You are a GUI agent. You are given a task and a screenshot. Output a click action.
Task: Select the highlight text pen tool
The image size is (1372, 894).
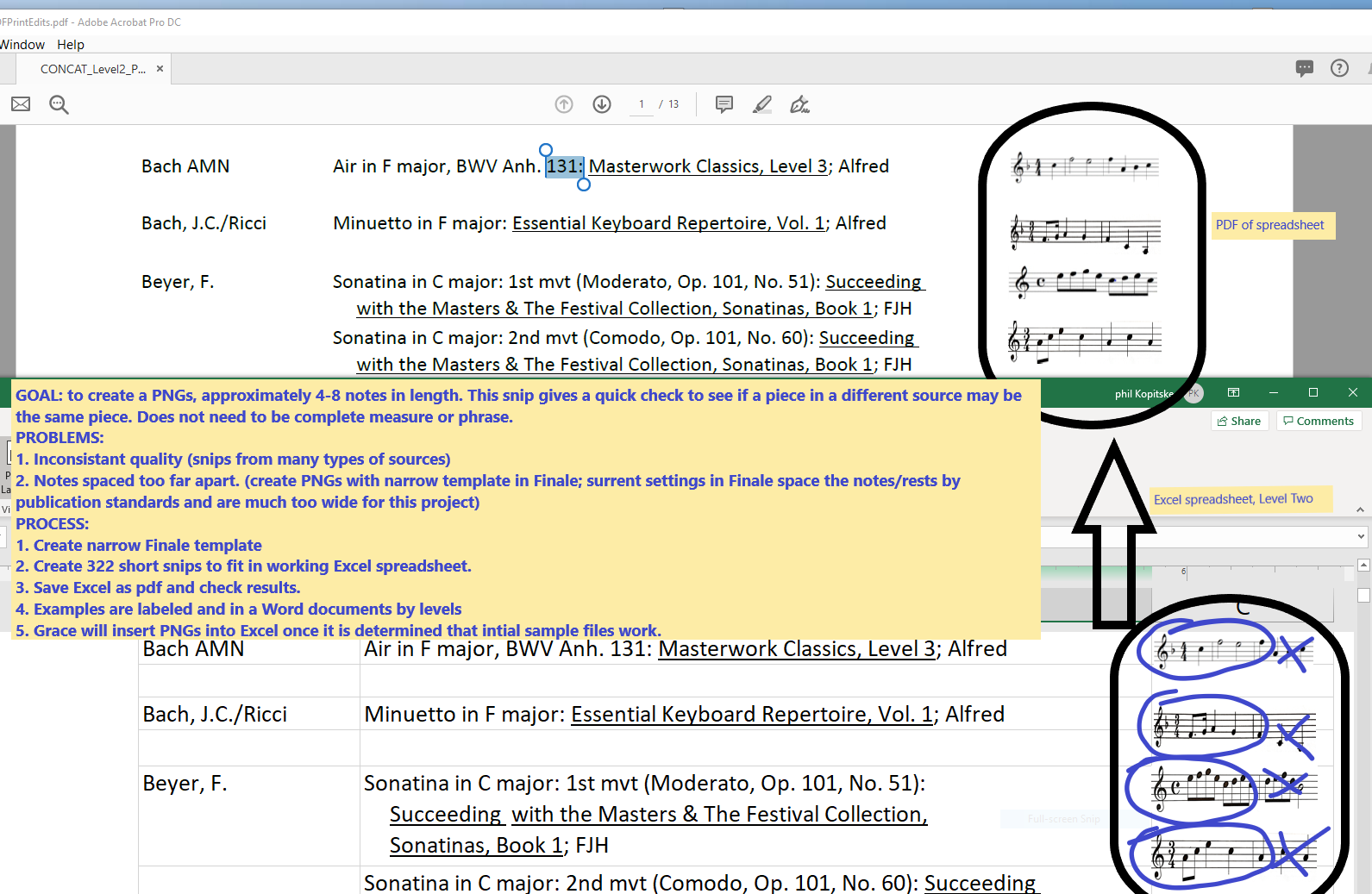[x=762, y=104]
